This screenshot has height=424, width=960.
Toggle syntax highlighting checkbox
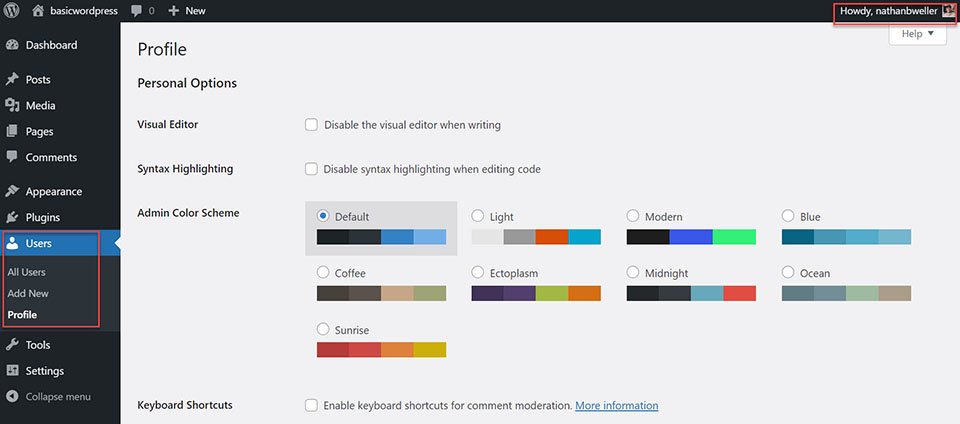pos(311,169)
